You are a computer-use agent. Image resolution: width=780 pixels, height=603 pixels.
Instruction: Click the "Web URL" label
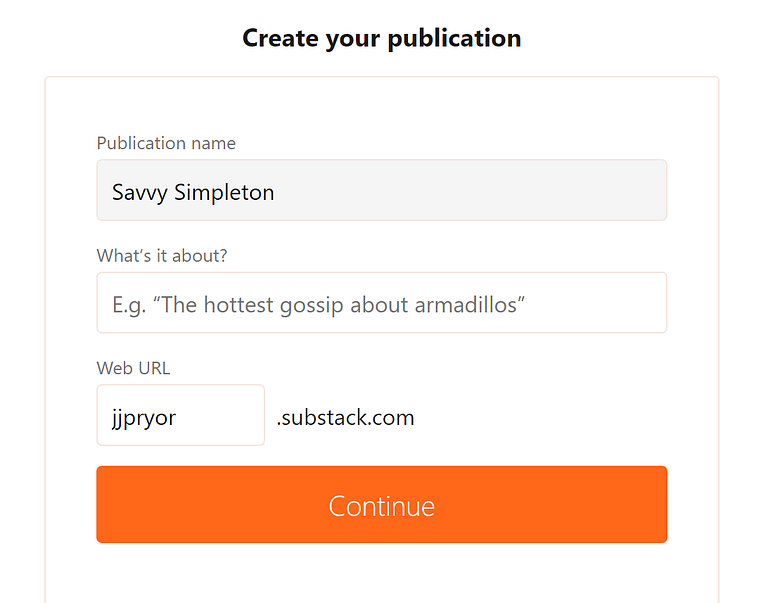(x=133, y=368)
